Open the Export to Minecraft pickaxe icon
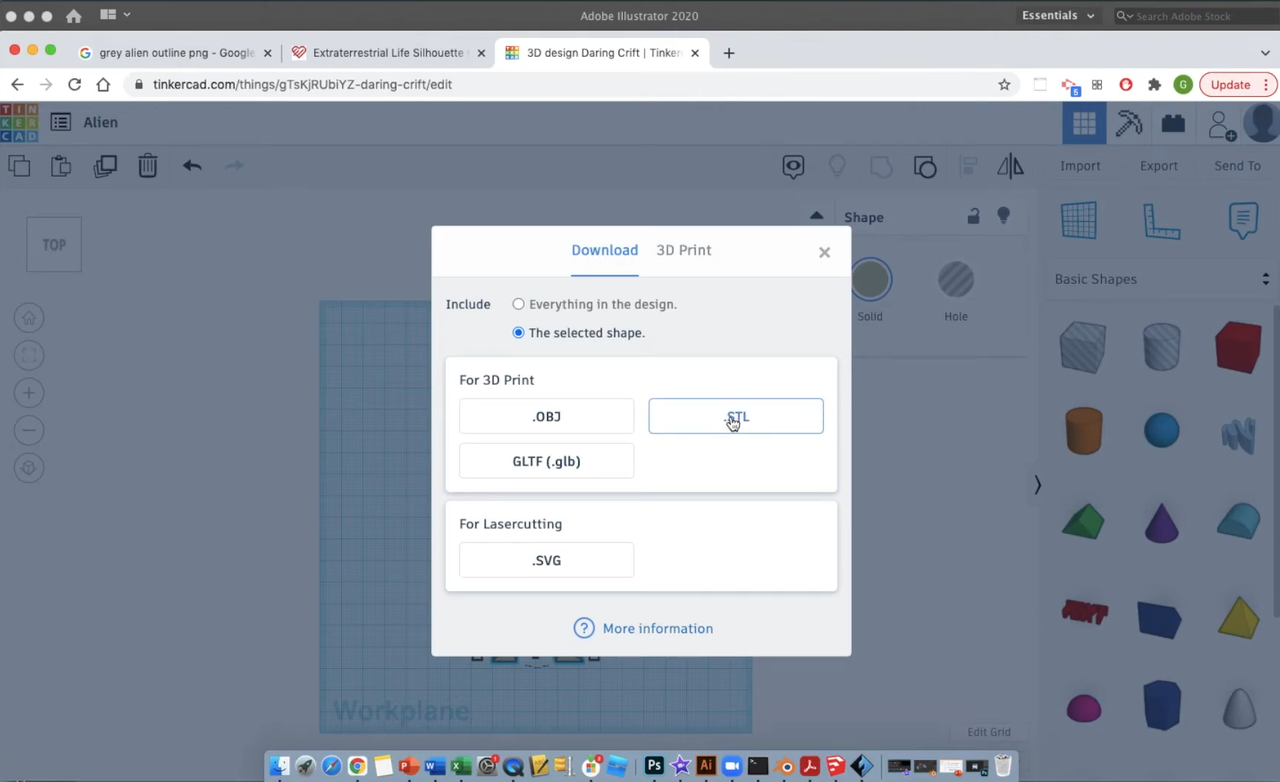 1128,123
